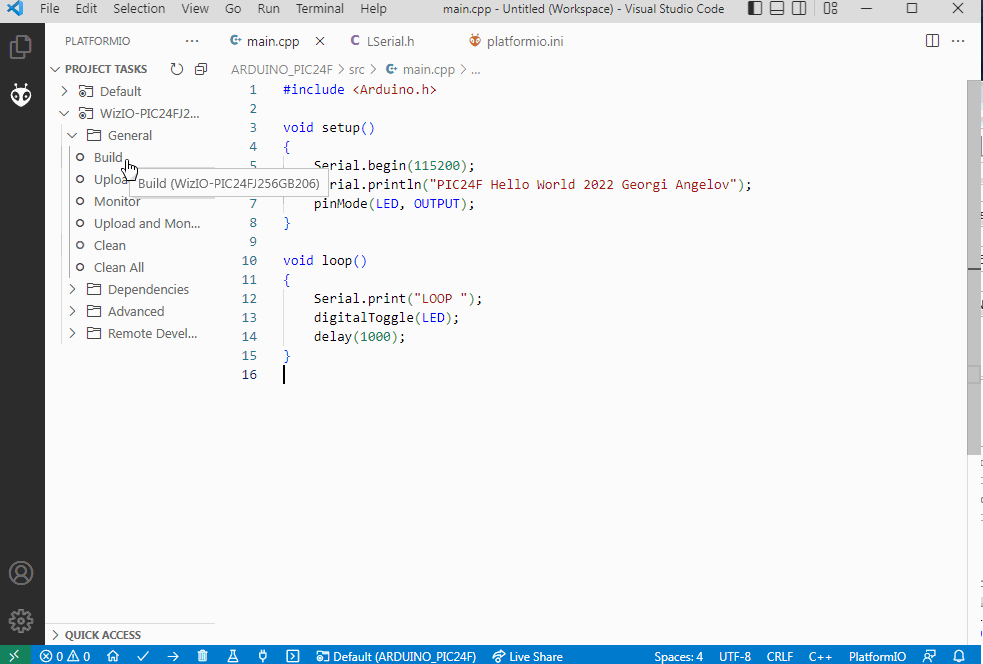This screenshot has height=664, width=983.
Task: Open notifications bell in status bar
Action: 959,656
